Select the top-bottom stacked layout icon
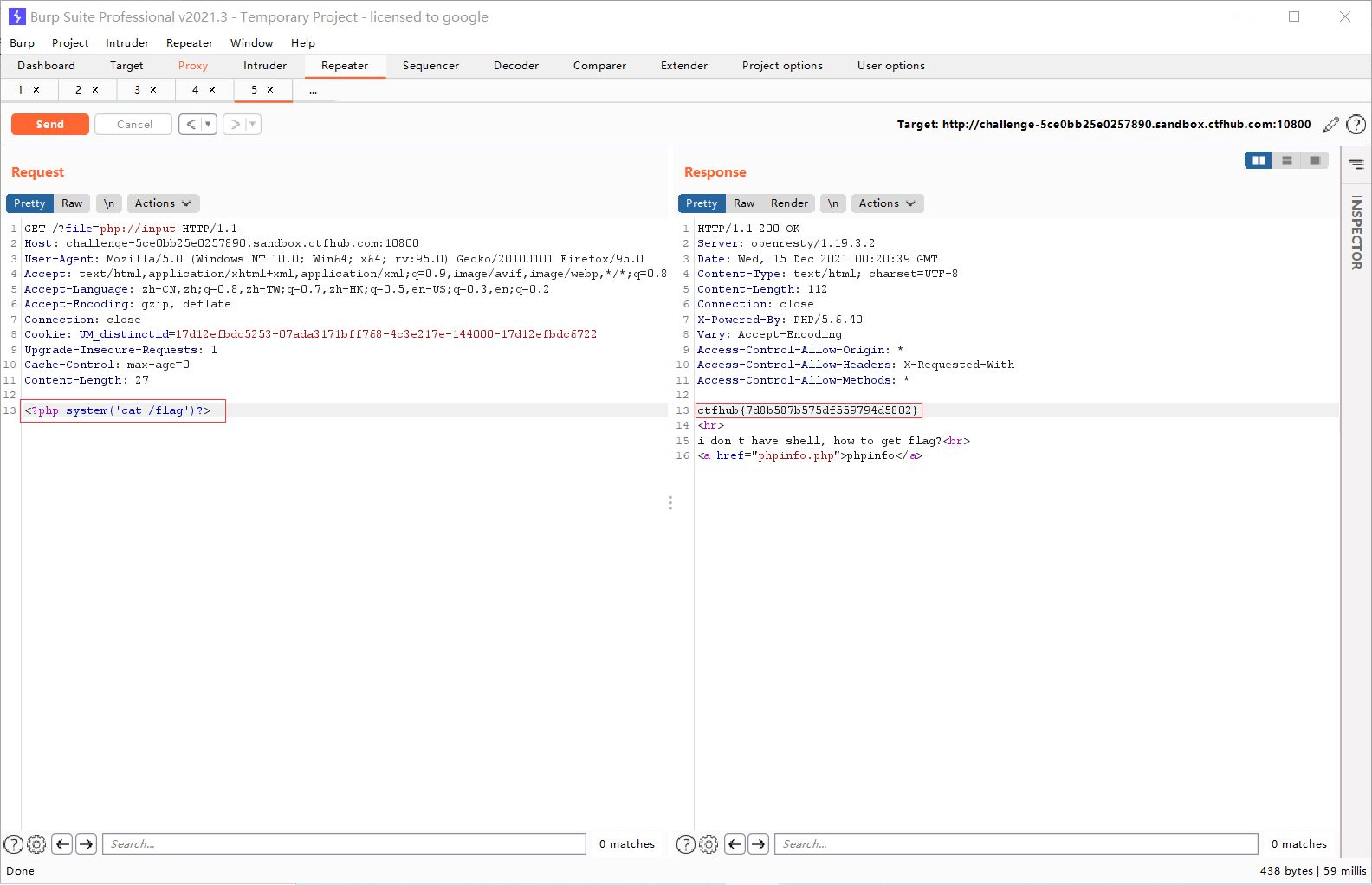The width and height of the screenshot is (1372, 885). click(1287, 160)
